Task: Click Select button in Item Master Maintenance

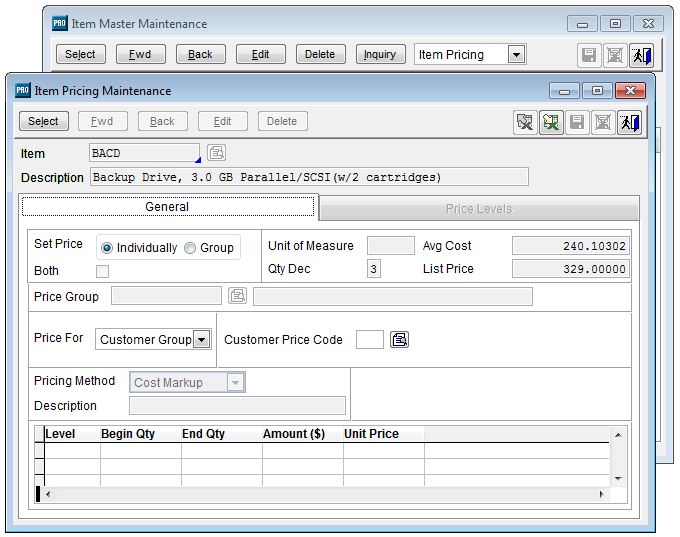Action: 81,54
